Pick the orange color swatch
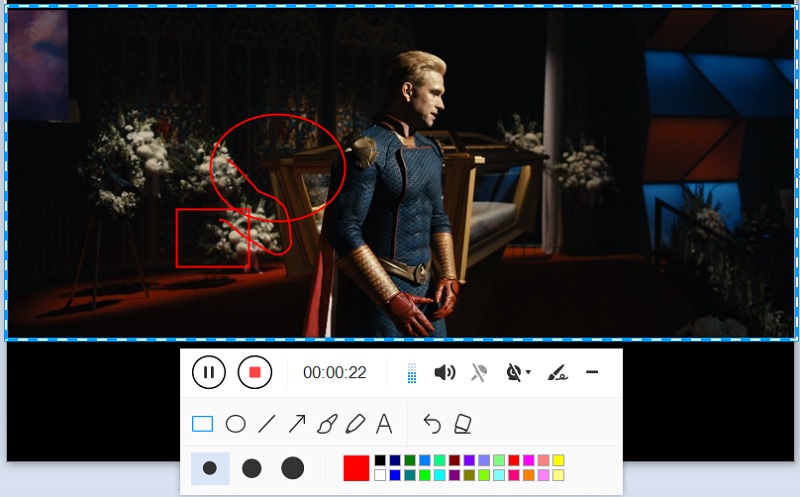 pyautogui.click(x=529, y=475)
